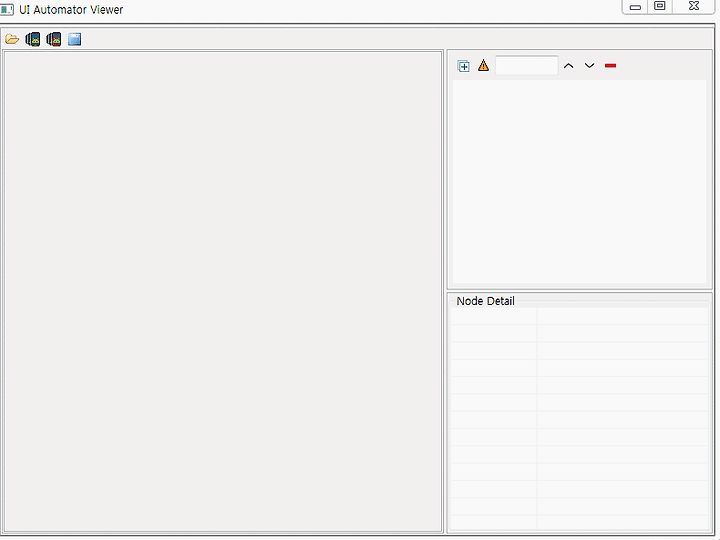Go to the previous search result with the up chevron
Image resolution: width=720 pixels, height=540 pixels.
click(568, 66)
